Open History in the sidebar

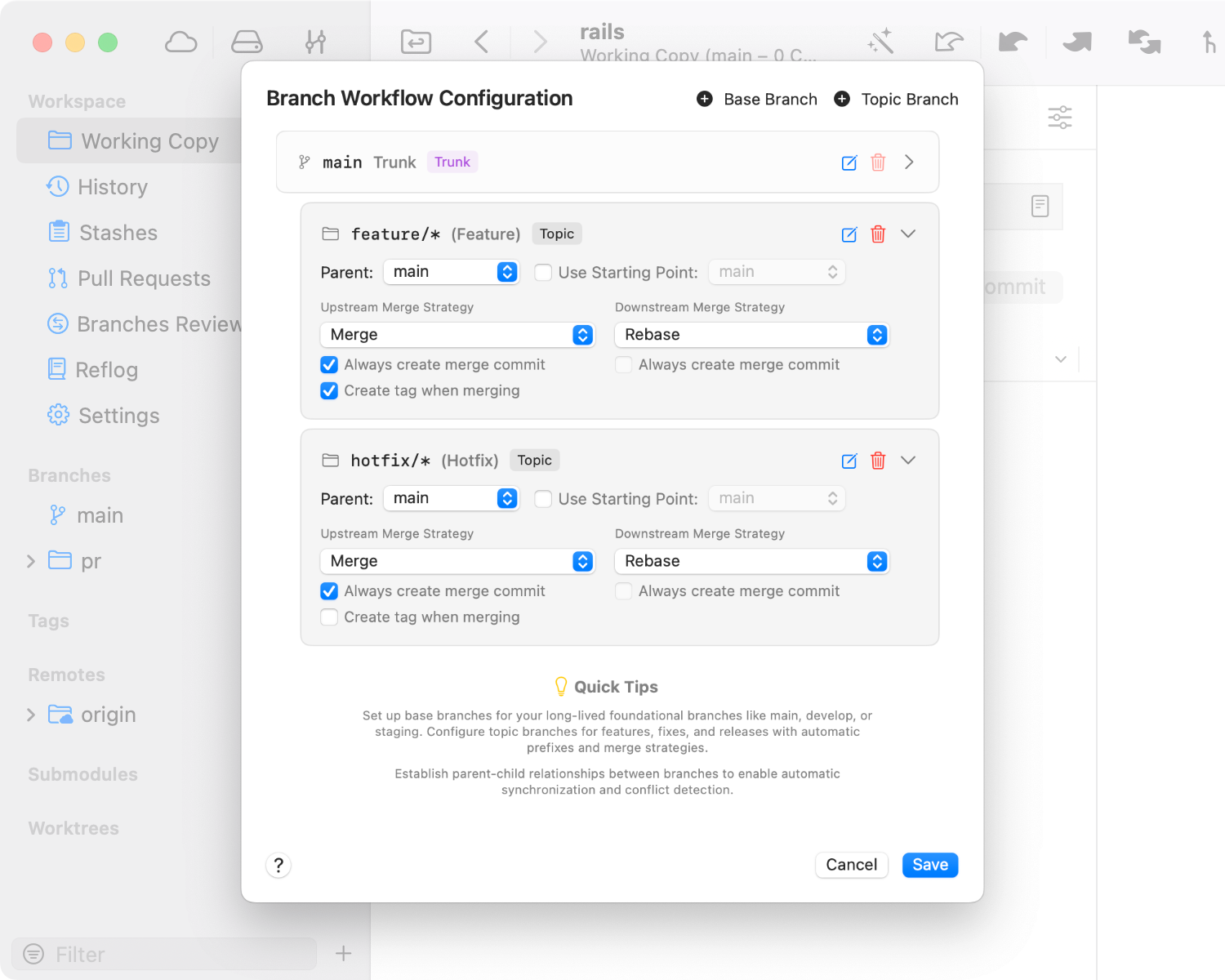coord(97,187)
